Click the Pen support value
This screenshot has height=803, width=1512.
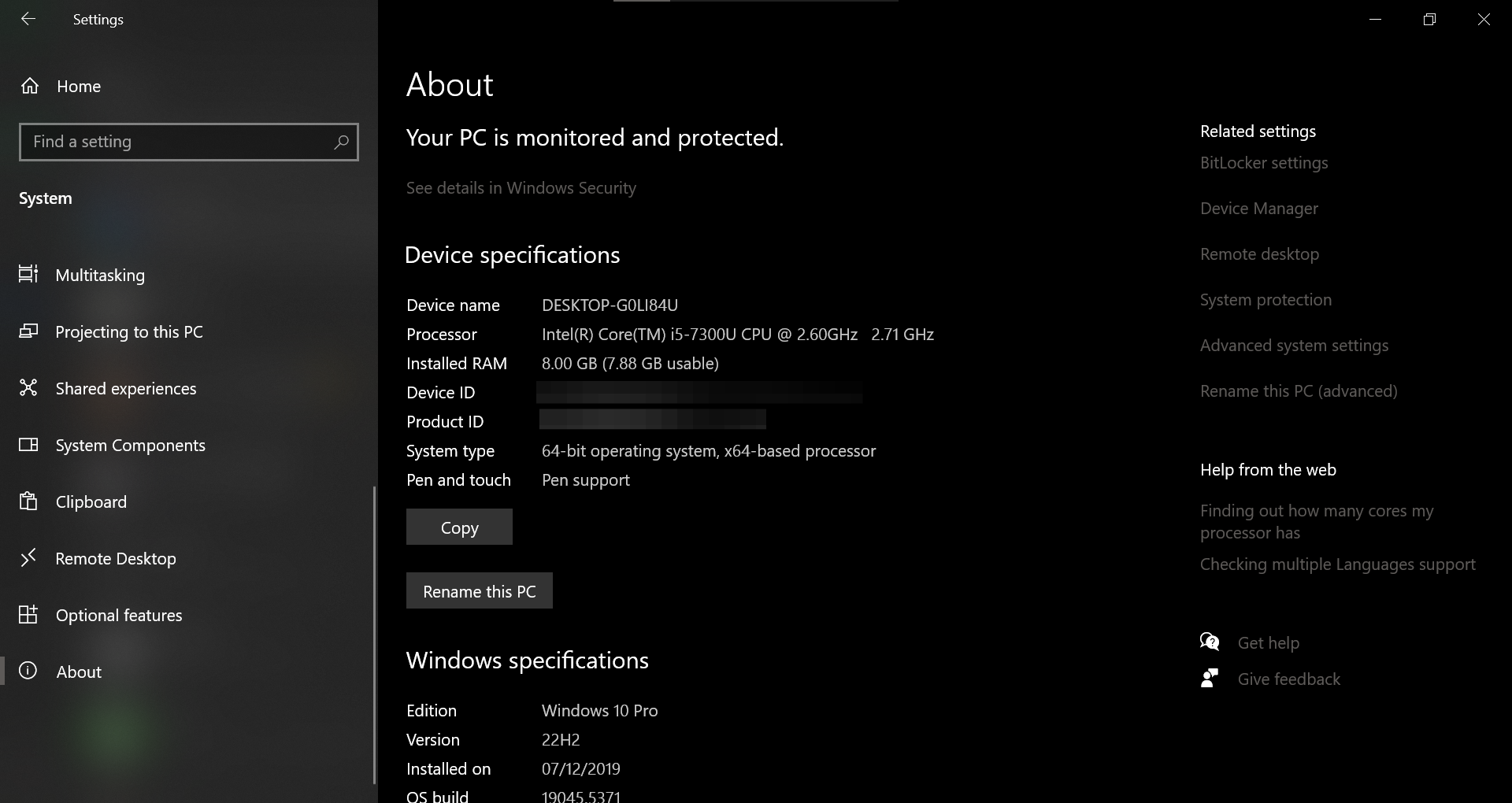586,480
